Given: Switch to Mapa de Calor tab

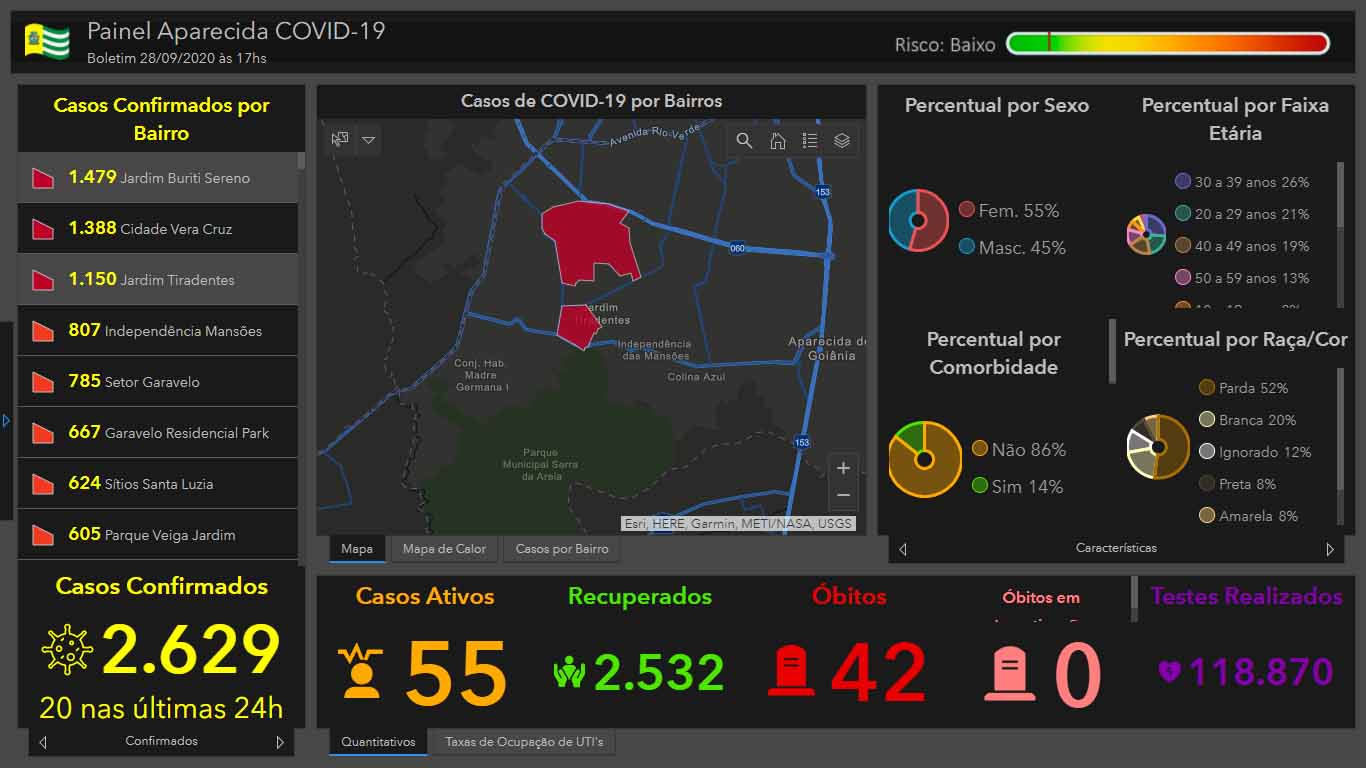Looking at the screenshot, I should [444, 549].
